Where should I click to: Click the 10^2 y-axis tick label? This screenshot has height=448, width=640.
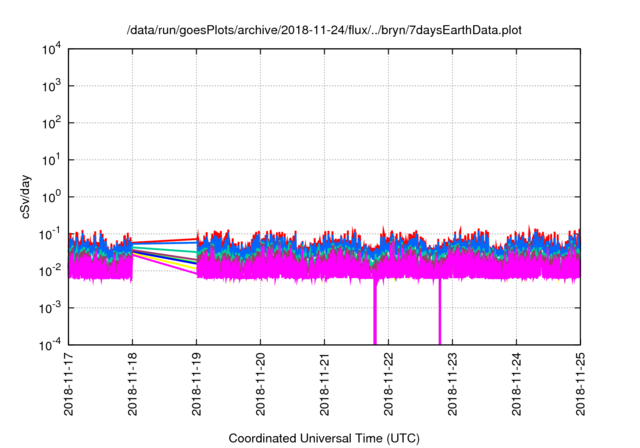52,123
